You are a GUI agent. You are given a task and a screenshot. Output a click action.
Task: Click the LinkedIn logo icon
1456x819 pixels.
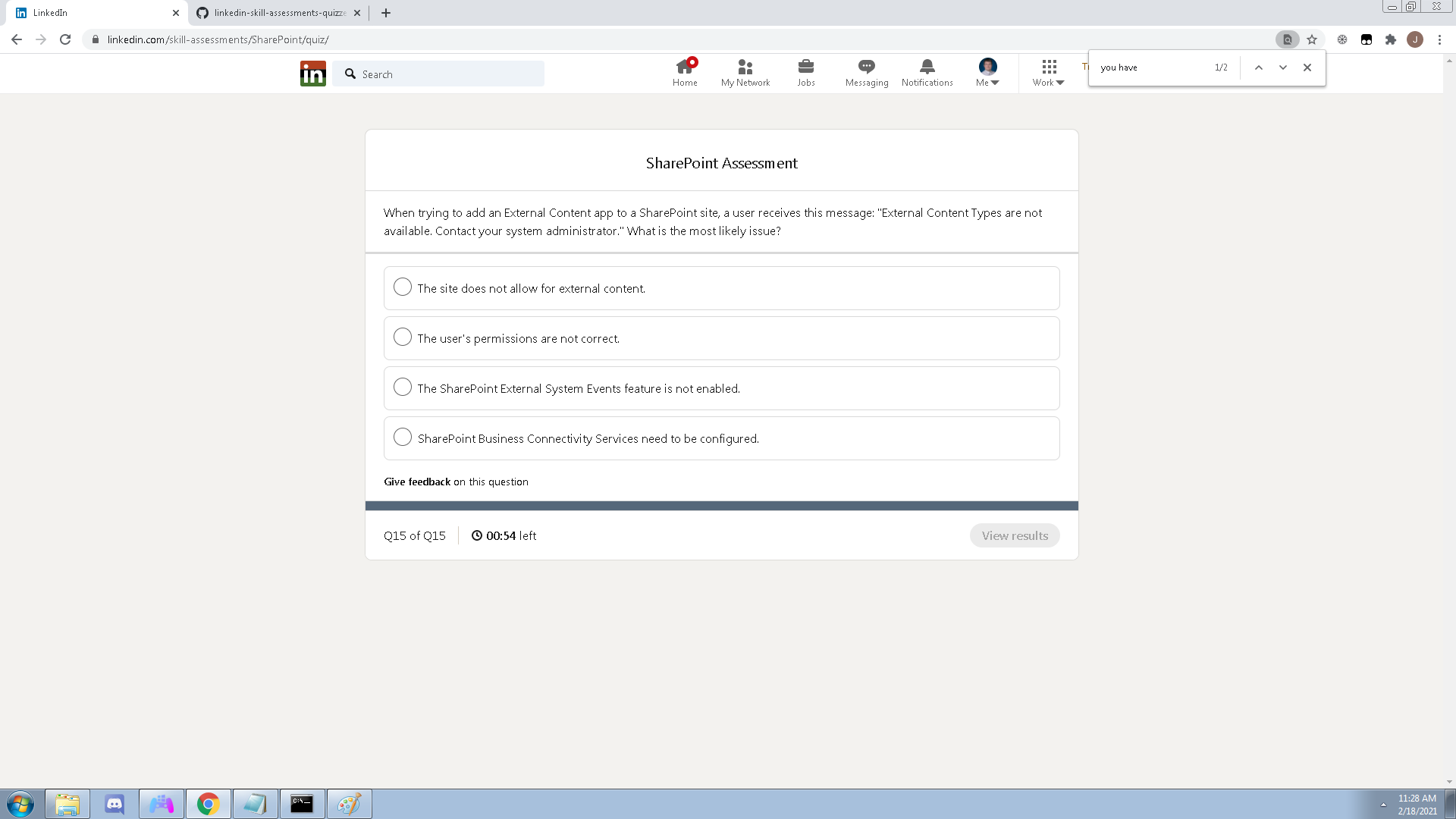pos(312,73)
